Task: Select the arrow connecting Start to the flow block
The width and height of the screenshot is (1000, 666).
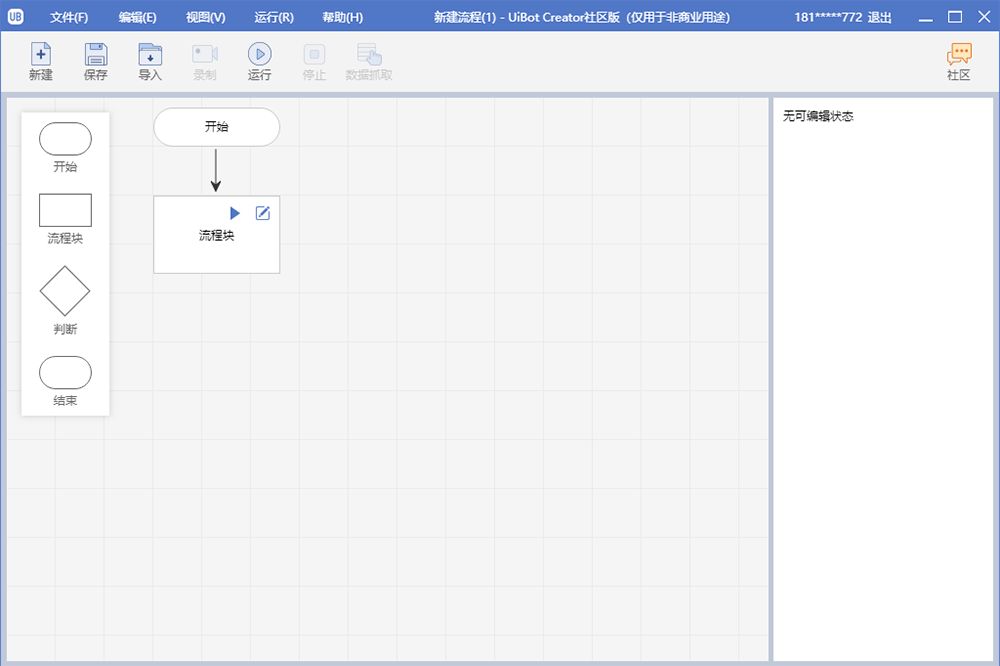Action: click(x=216, y=170)
